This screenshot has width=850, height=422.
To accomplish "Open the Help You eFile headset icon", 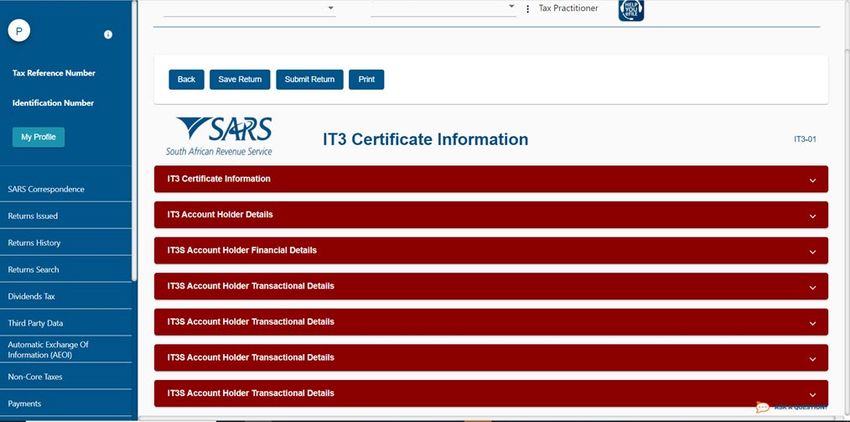I will pos(631,10).
